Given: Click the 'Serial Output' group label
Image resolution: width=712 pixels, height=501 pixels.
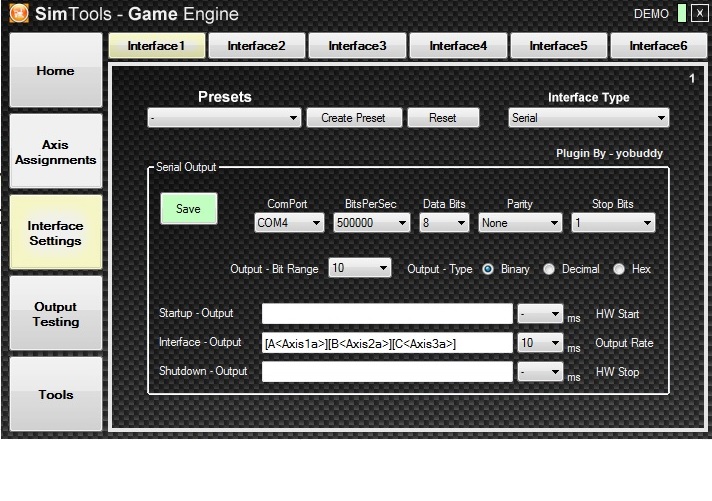Looking at the screenshot, I should pos(186,167).
